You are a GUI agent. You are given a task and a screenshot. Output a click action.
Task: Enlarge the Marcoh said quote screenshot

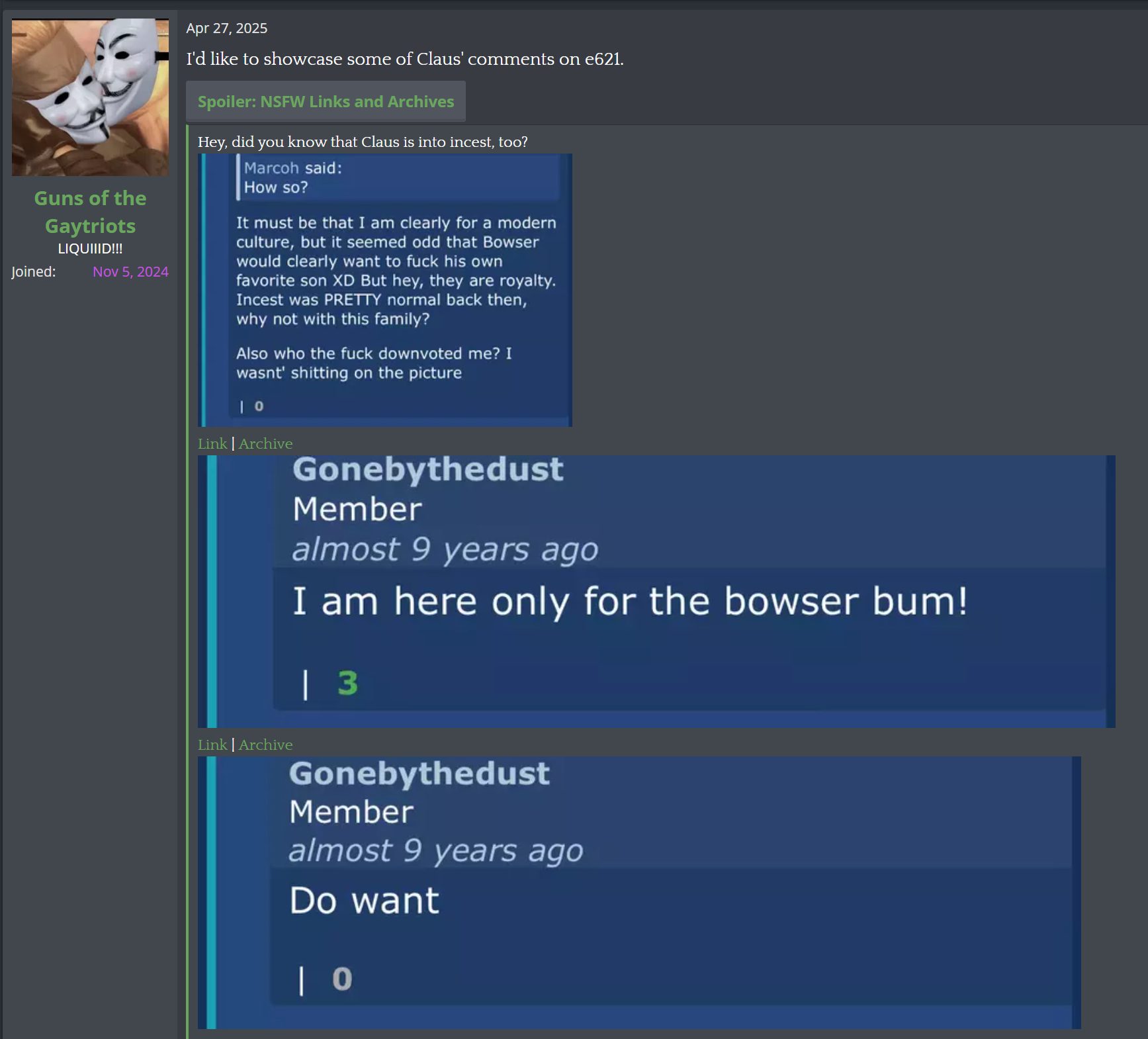click(x=385, y=290)
